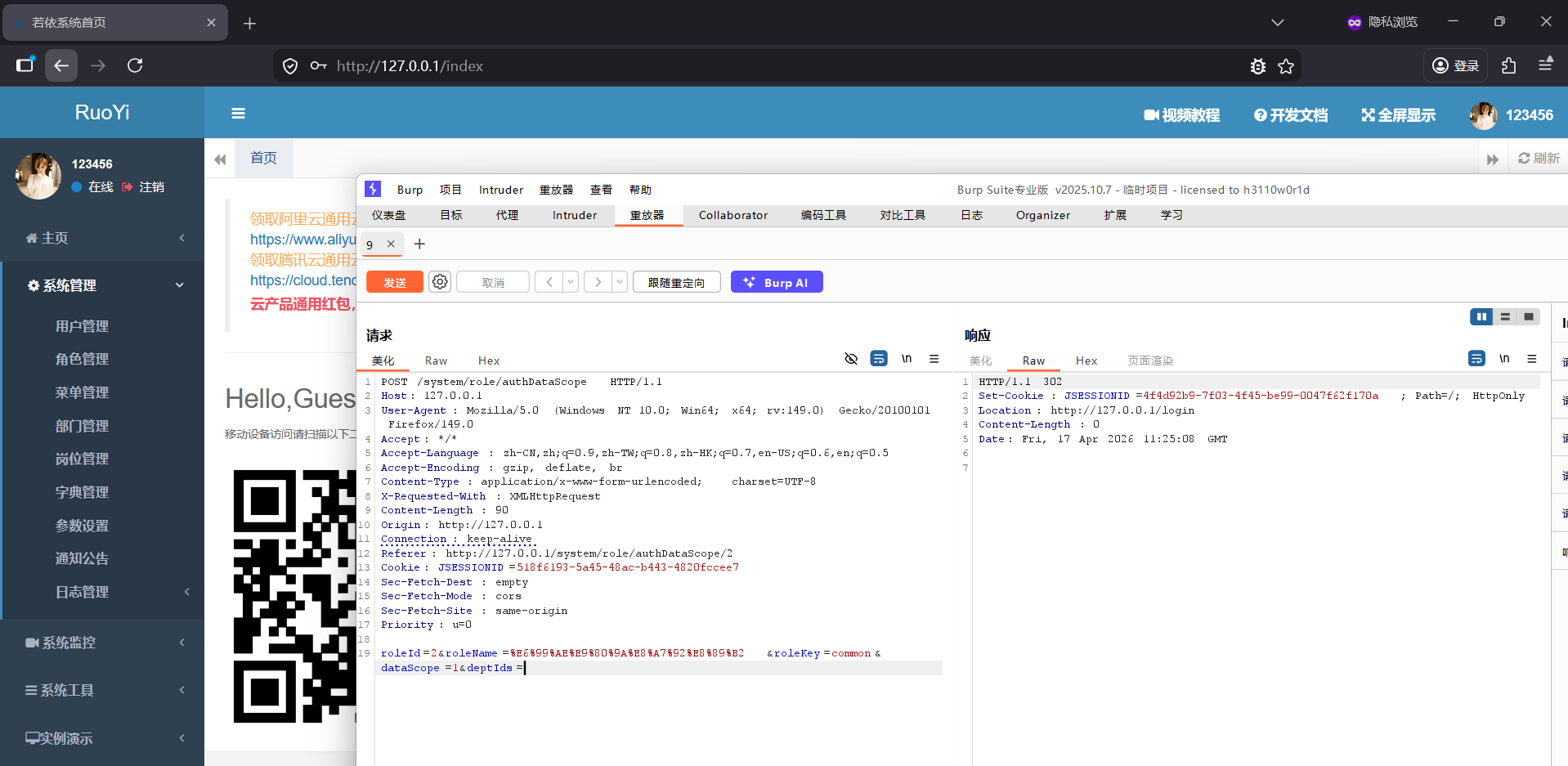Reload the browser page
The height and width of the screenshot is (766, 1568).
135,65
